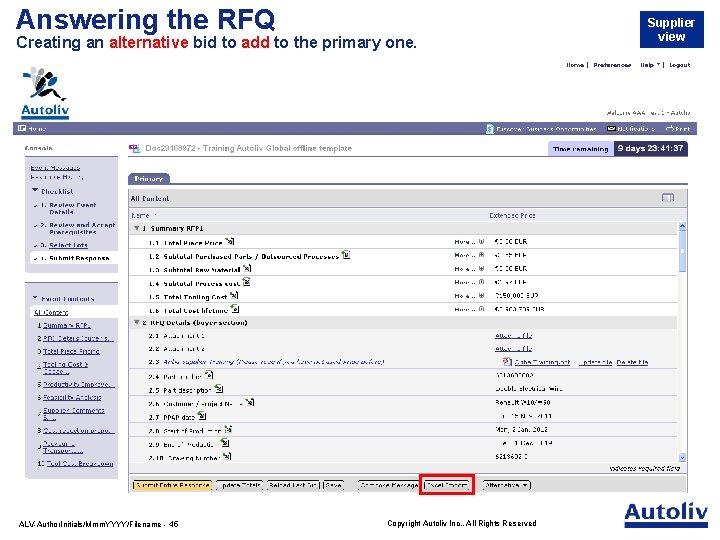Click the content list vertical scrollbar

pyautogui.click(x=682, y=342)
